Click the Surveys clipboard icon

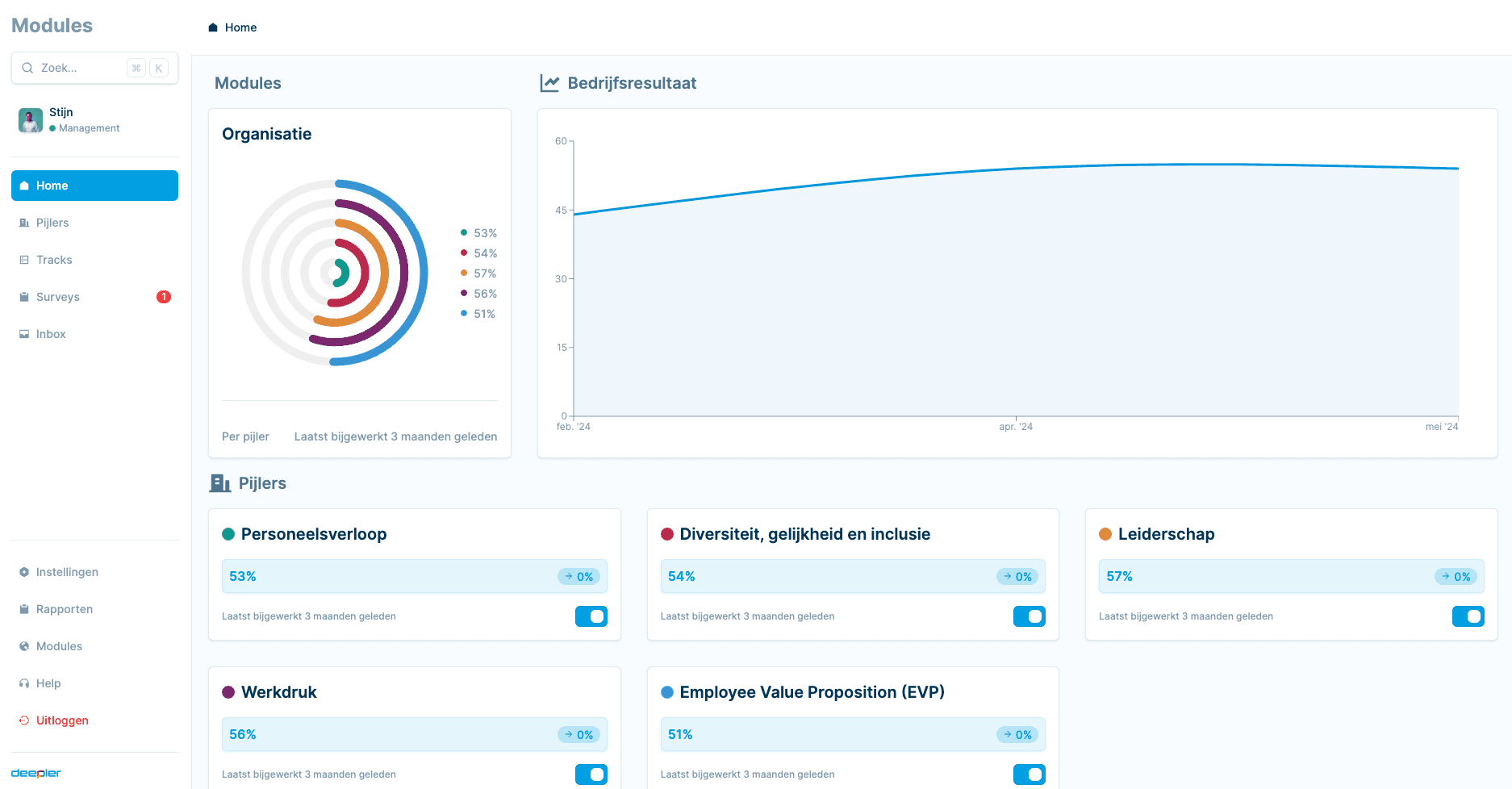(24, 297)
